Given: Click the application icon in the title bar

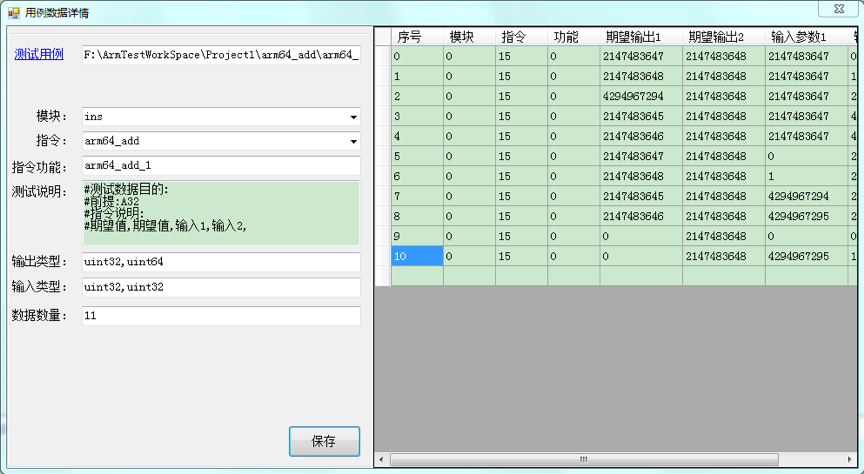Looking at the screenshot, I should click(14, 10).
